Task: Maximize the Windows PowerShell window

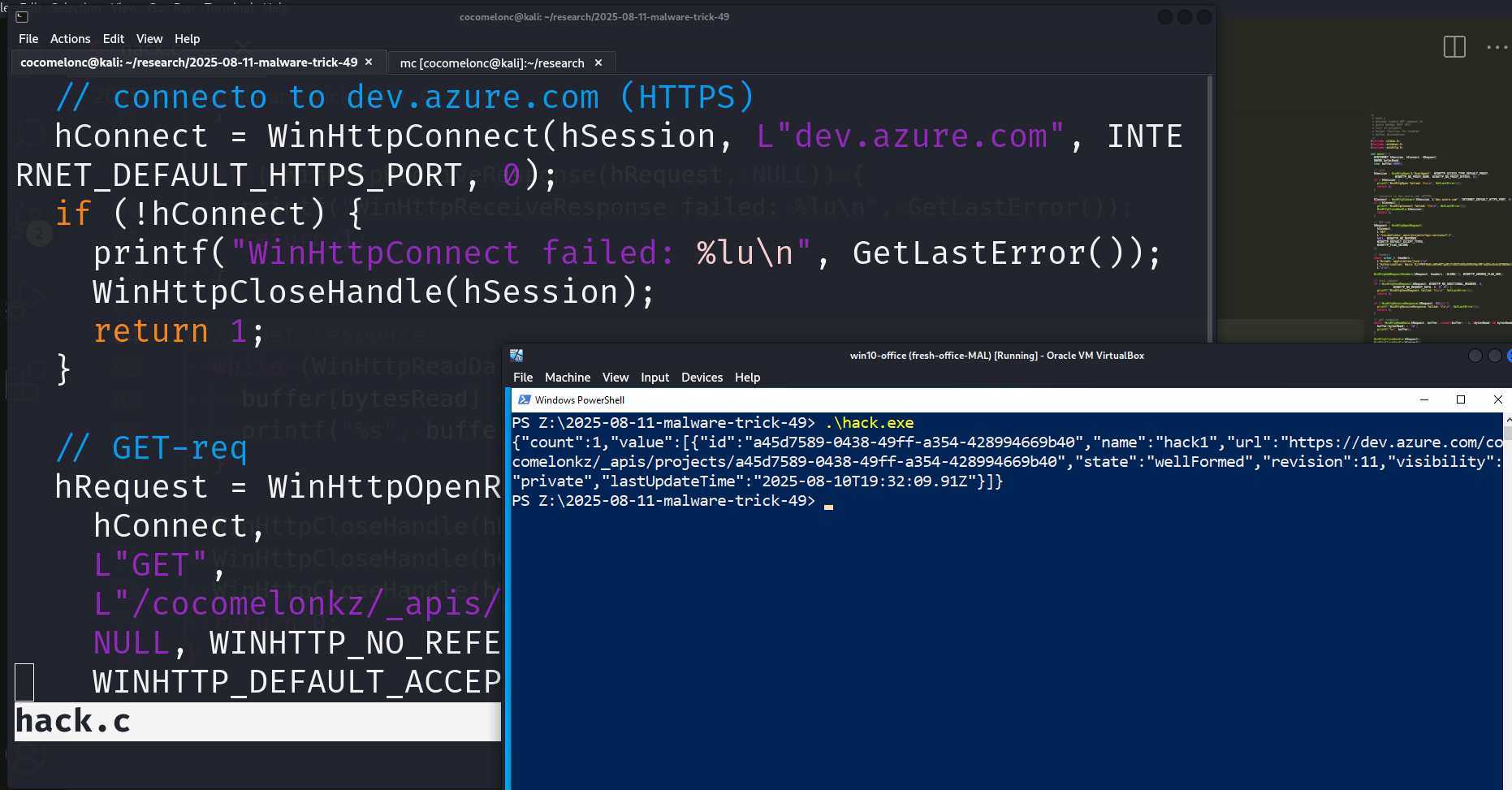Action: click(1461, 399)
